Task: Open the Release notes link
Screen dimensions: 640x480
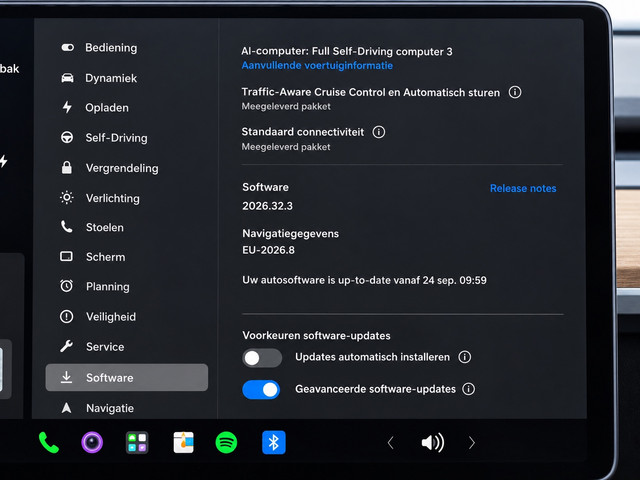Action: [523, 189]
